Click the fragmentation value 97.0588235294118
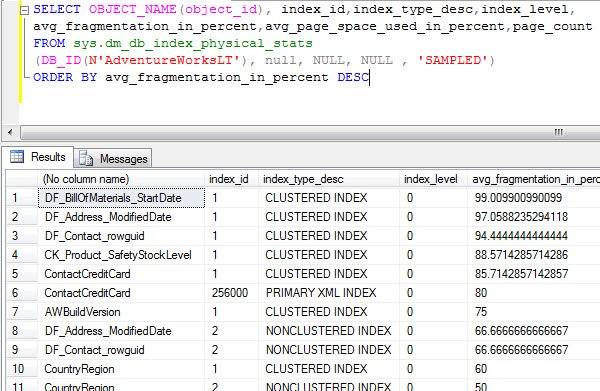 click(521, 217)
